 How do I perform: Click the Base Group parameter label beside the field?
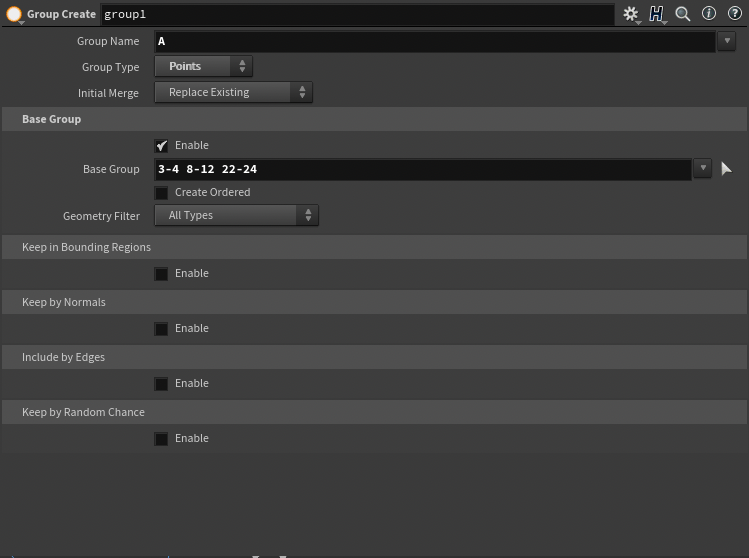pos(111,169)
